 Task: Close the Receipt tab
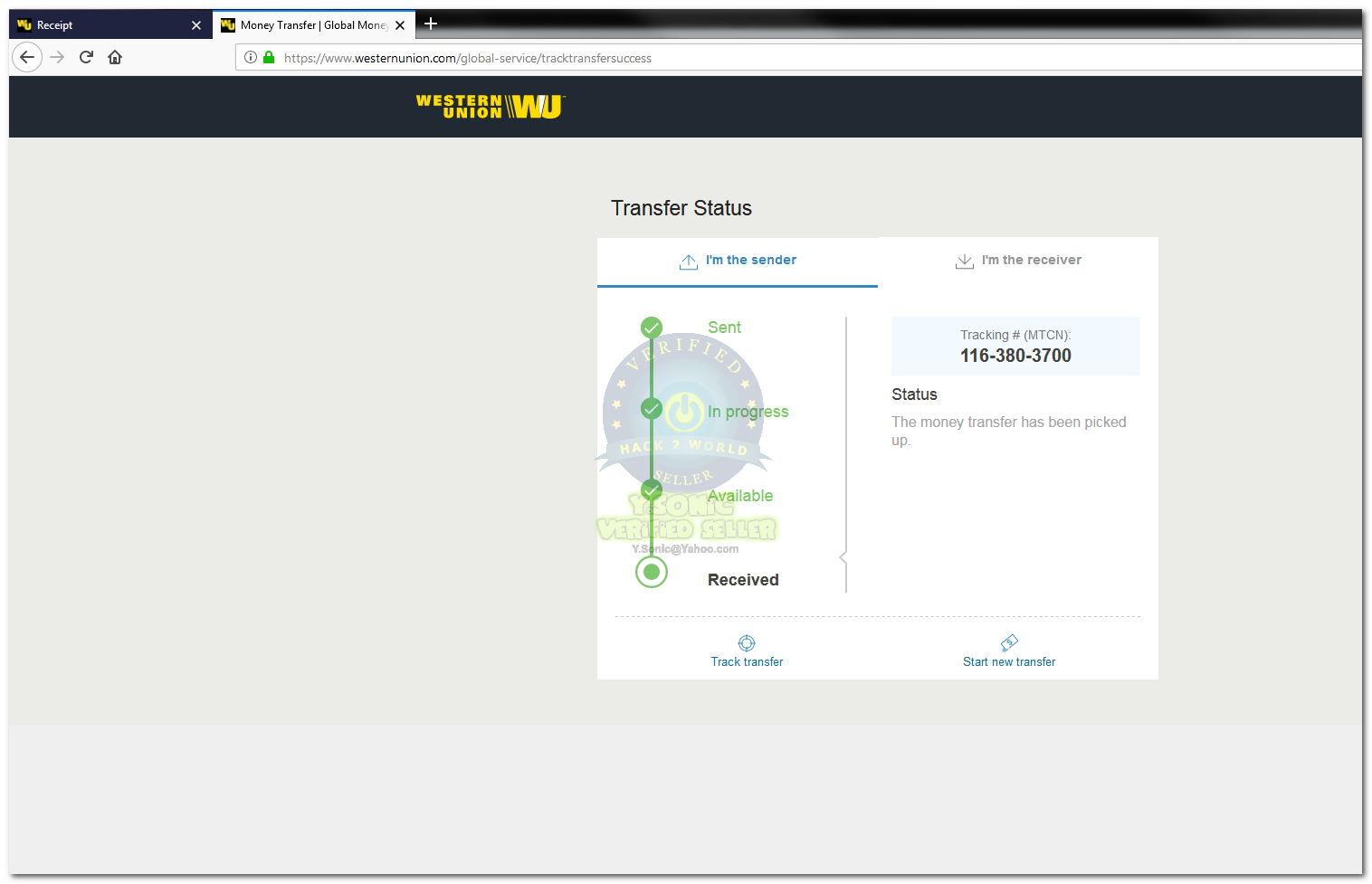[196, 25]
